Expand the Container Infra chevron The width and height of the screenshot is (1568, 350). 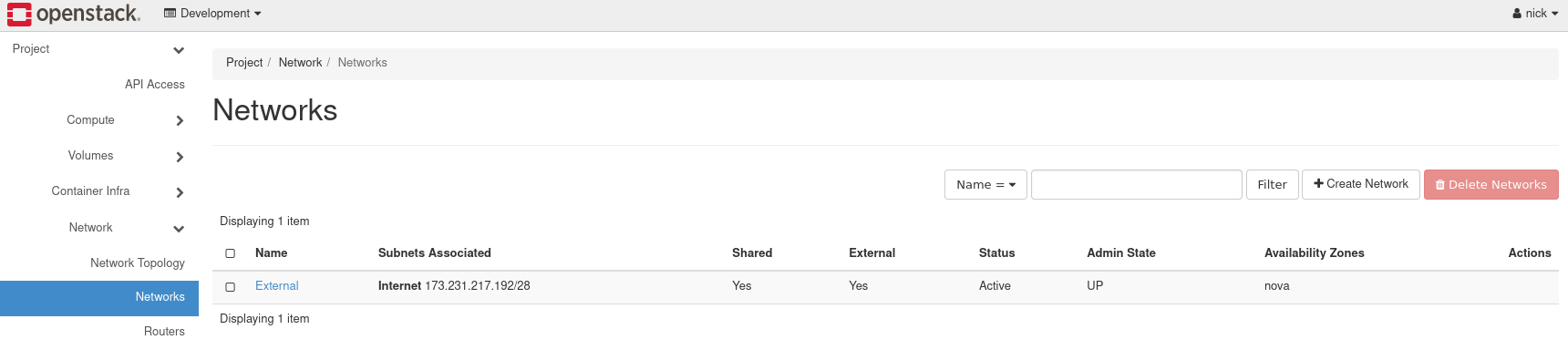[x=180, y=192]
